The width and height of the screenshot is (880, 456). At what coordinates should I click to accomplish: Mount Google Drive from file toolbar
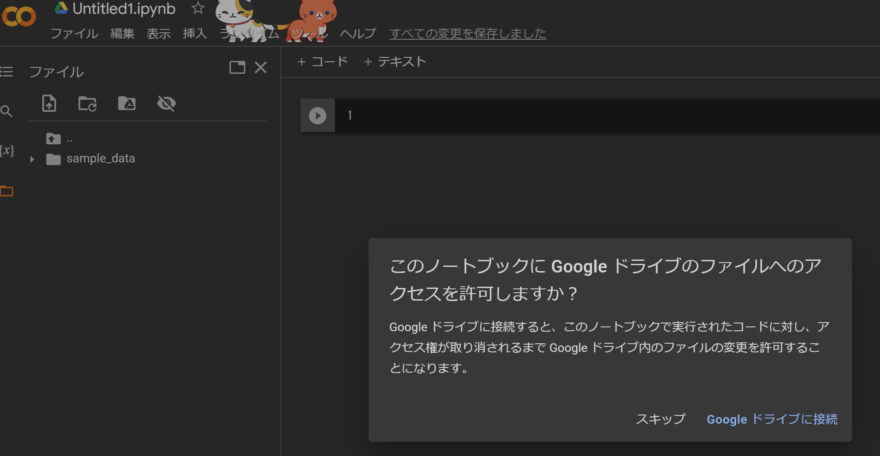coord(127,103)
